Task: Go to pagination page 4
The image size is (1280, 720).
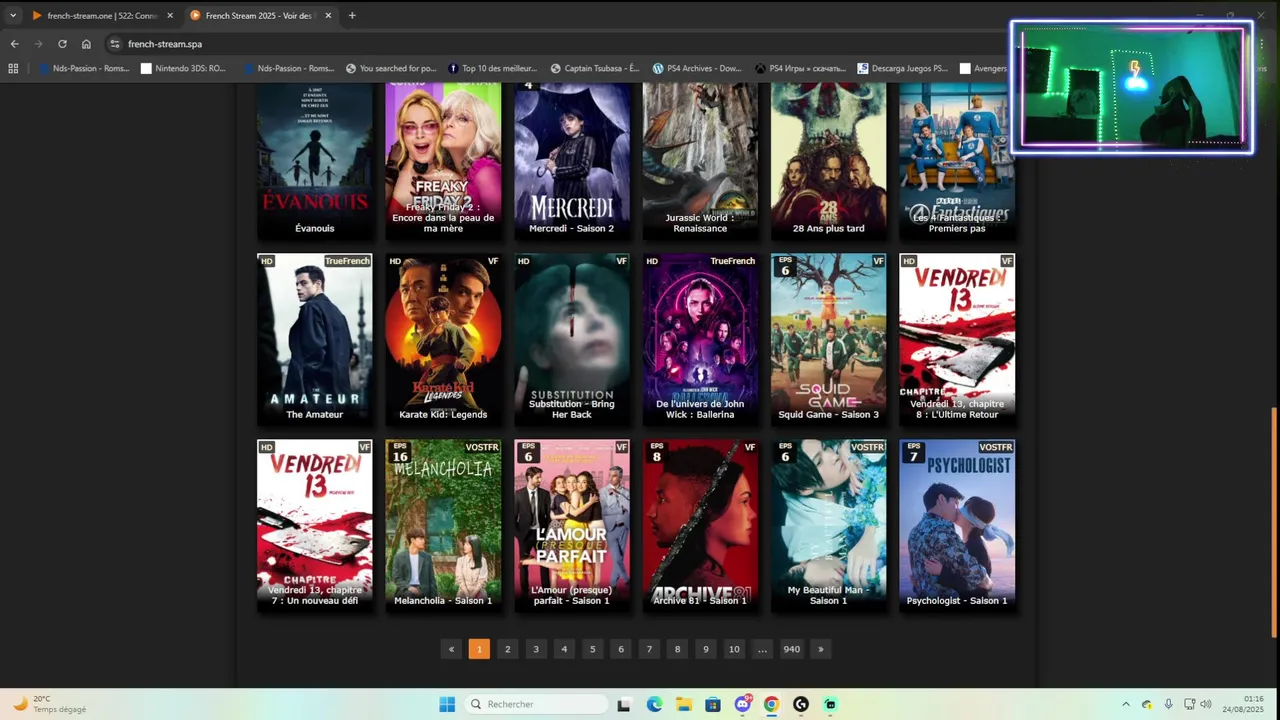Action: click(564, 649)
